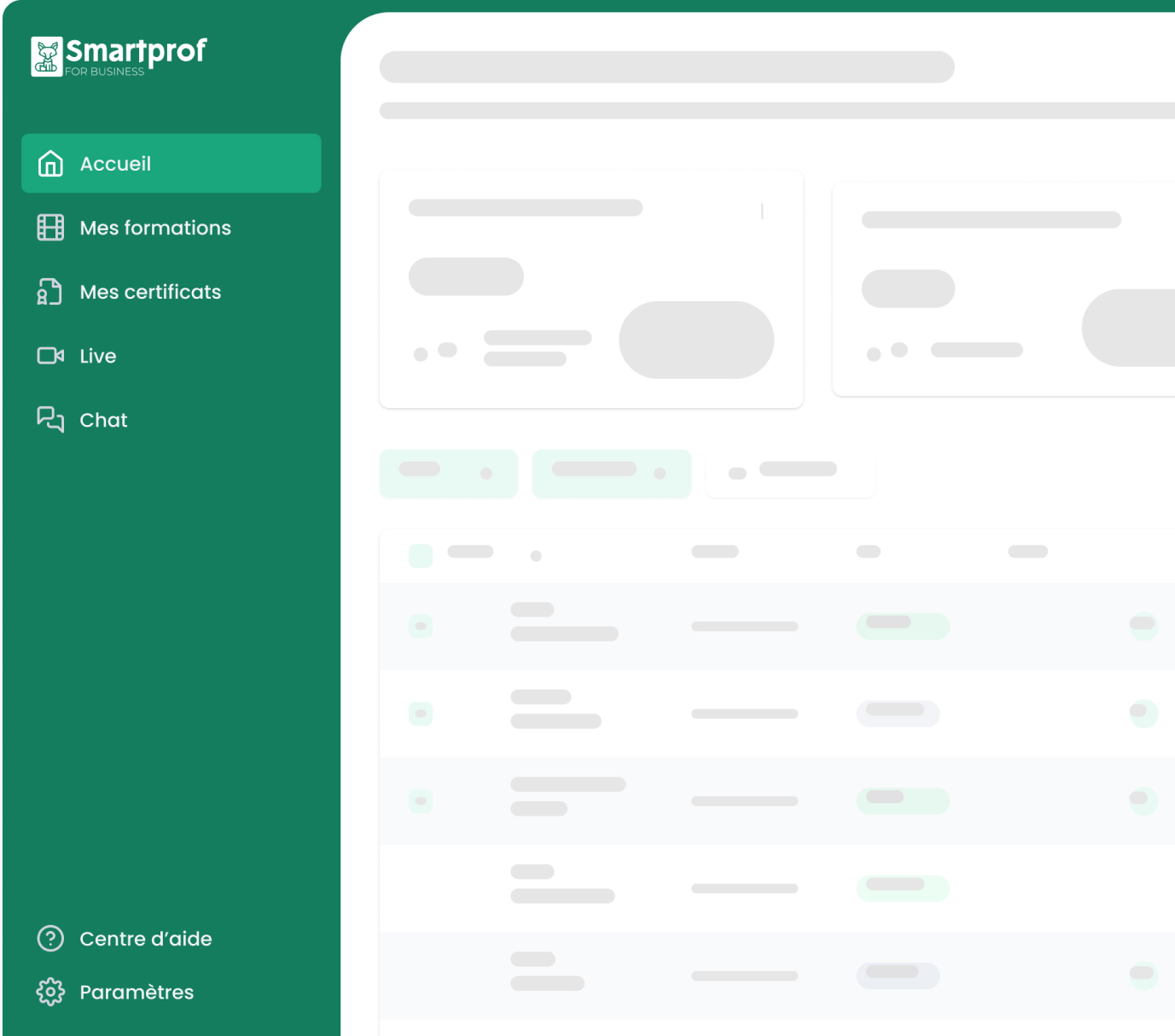Click the Centre d'aide question mark icon
This screenshot has width=1175, height=1036.
[50, 938]
